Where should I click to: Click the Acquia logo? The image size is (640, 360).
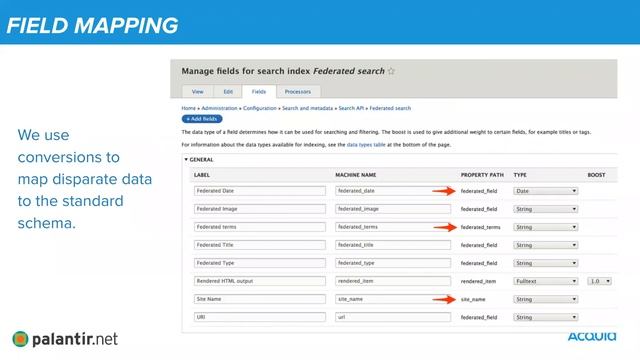point(592,336)
